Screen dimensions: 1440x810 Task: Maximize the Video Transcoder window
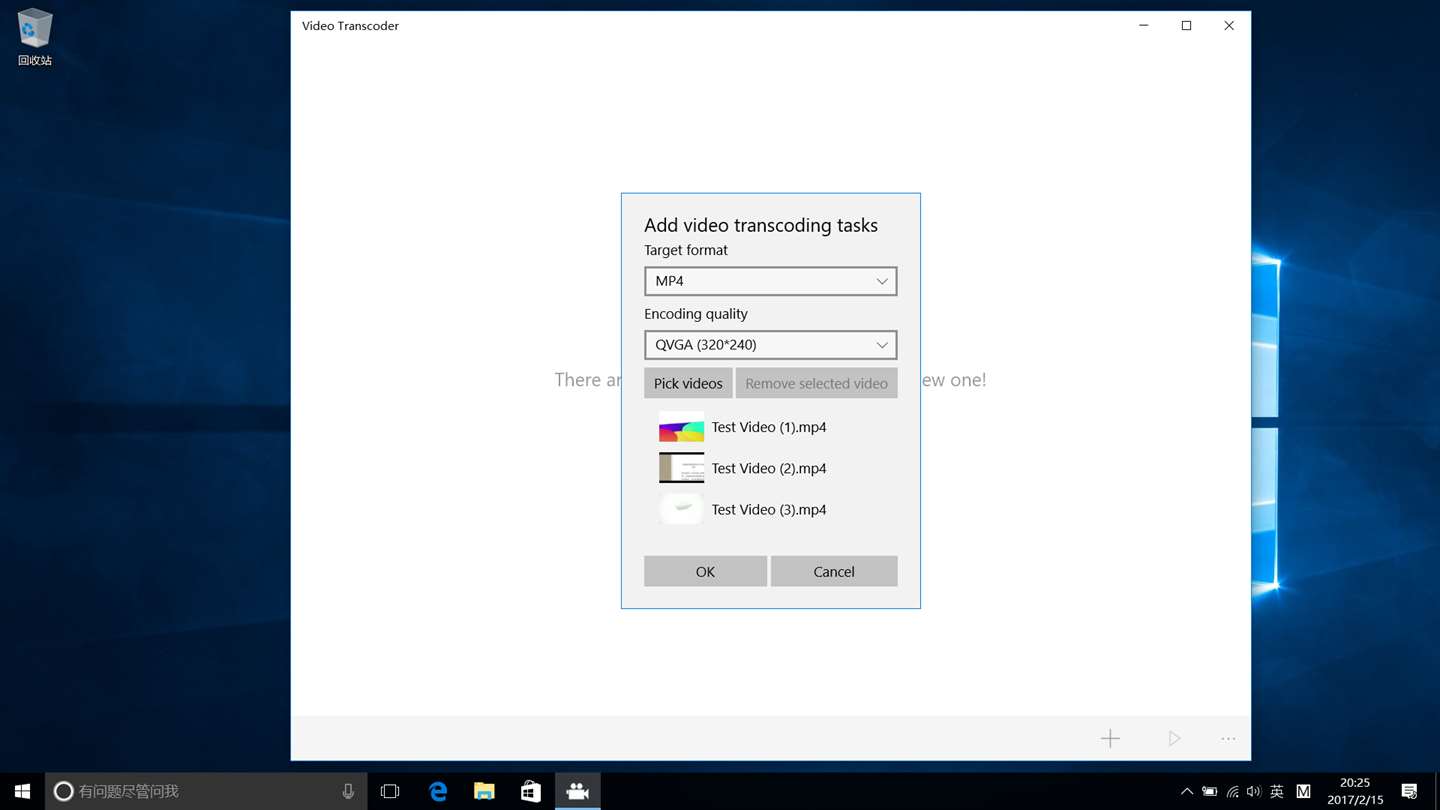click(x=1186, y=26)
